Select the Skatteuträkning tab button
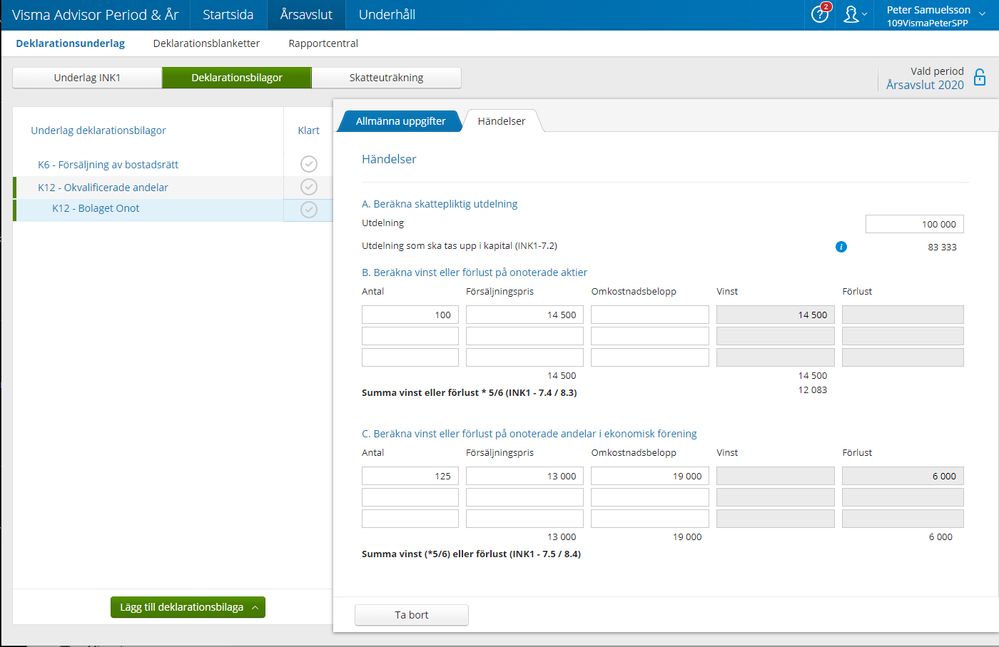 [386, 78]
